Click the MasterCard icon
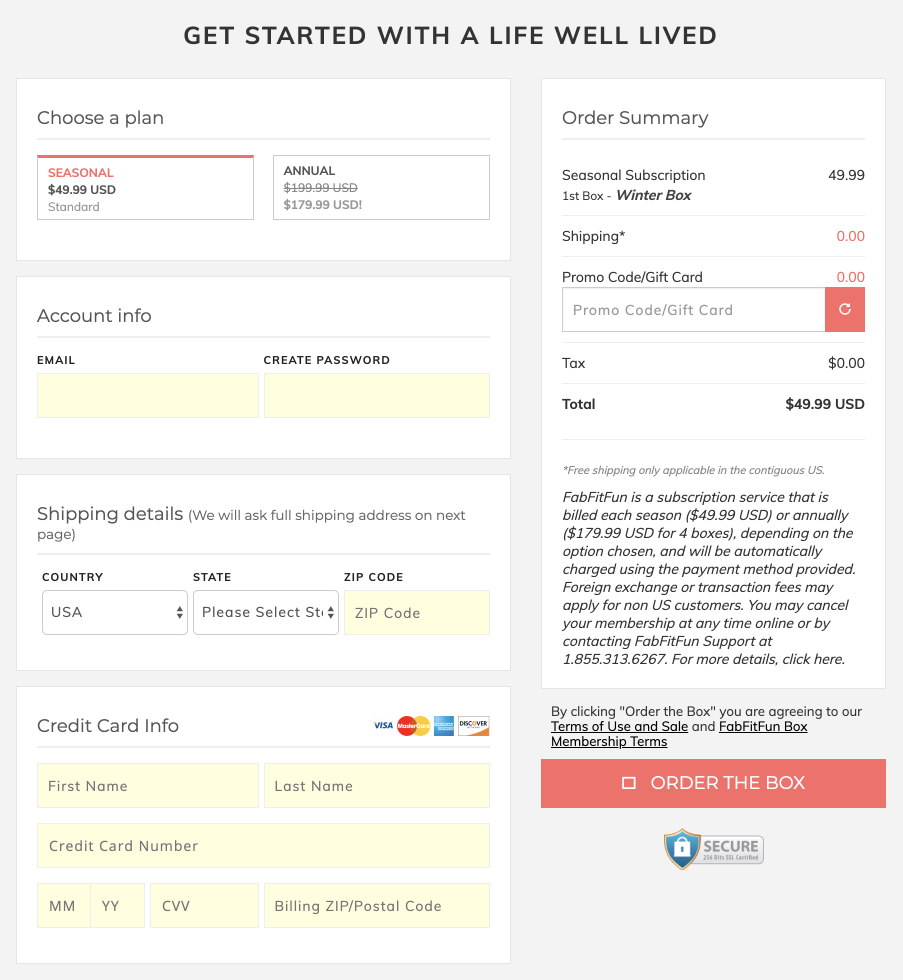Screen dimensions: 903x980 click(x=412, y=725)
